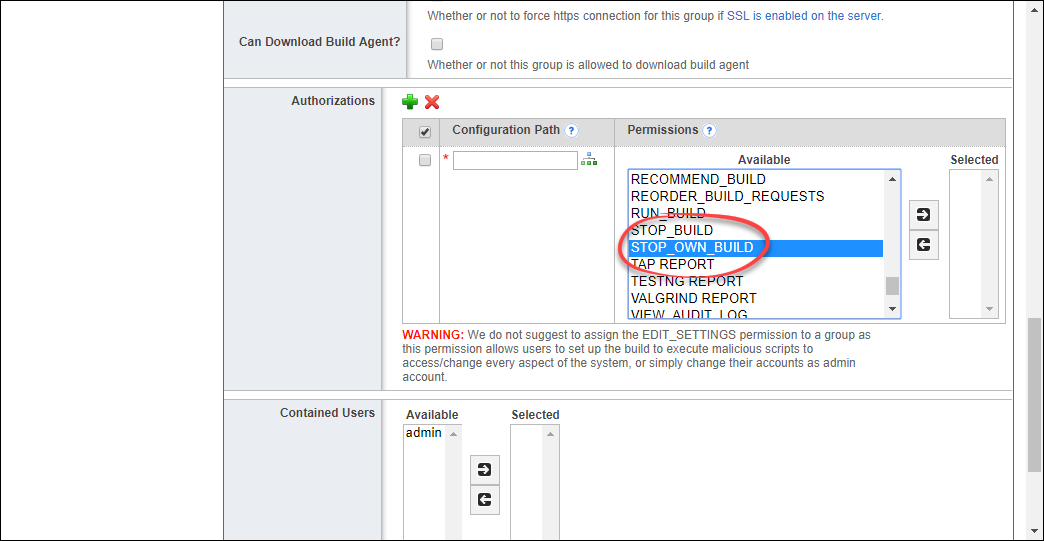Screen dimensions: 1044x541
Task: Check the authorization row checkbox
Action: [x=425, y=160]
